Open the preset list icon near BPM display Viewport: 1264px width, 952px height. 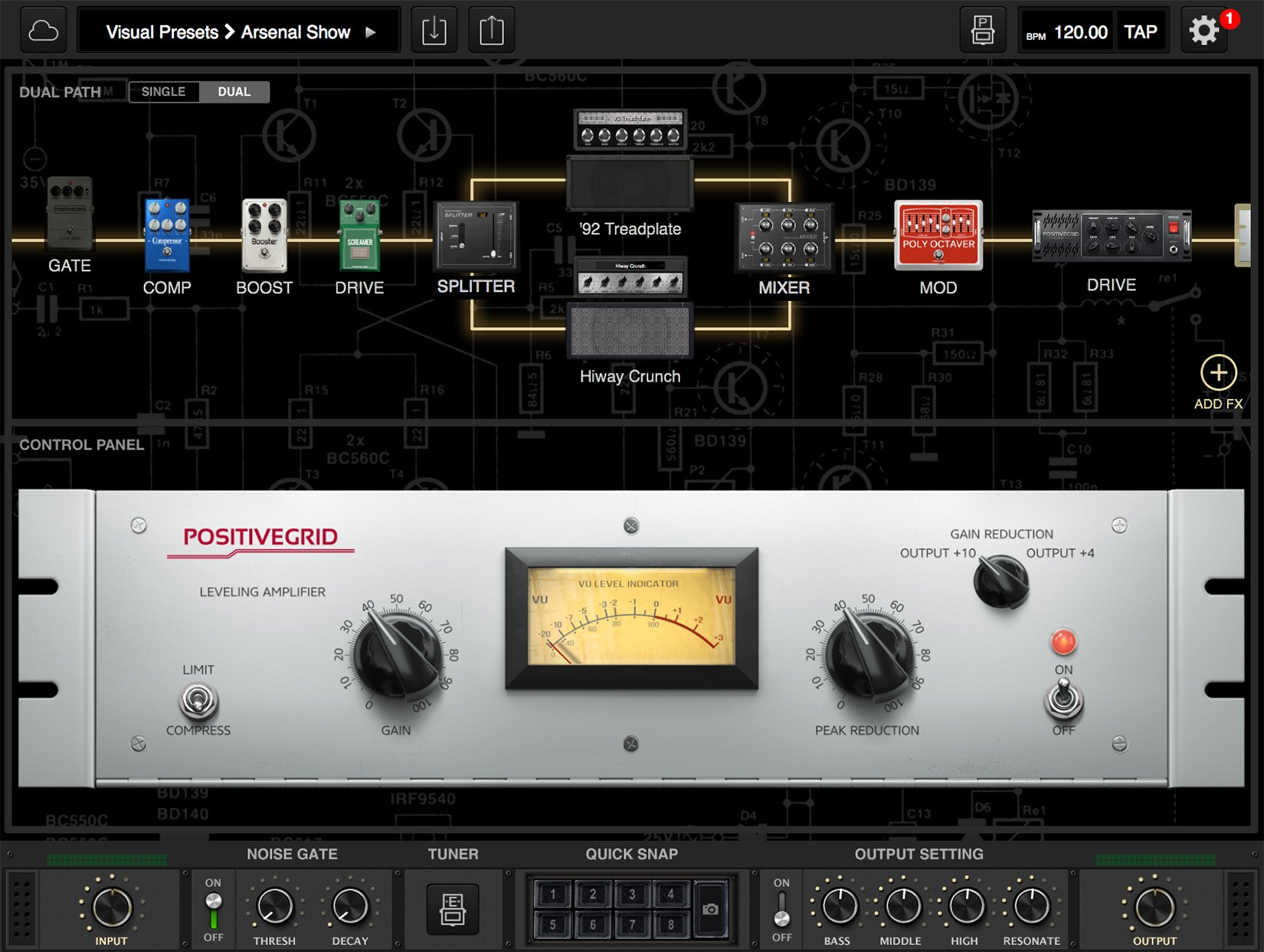pyautogui.click(x=981, y=29)
